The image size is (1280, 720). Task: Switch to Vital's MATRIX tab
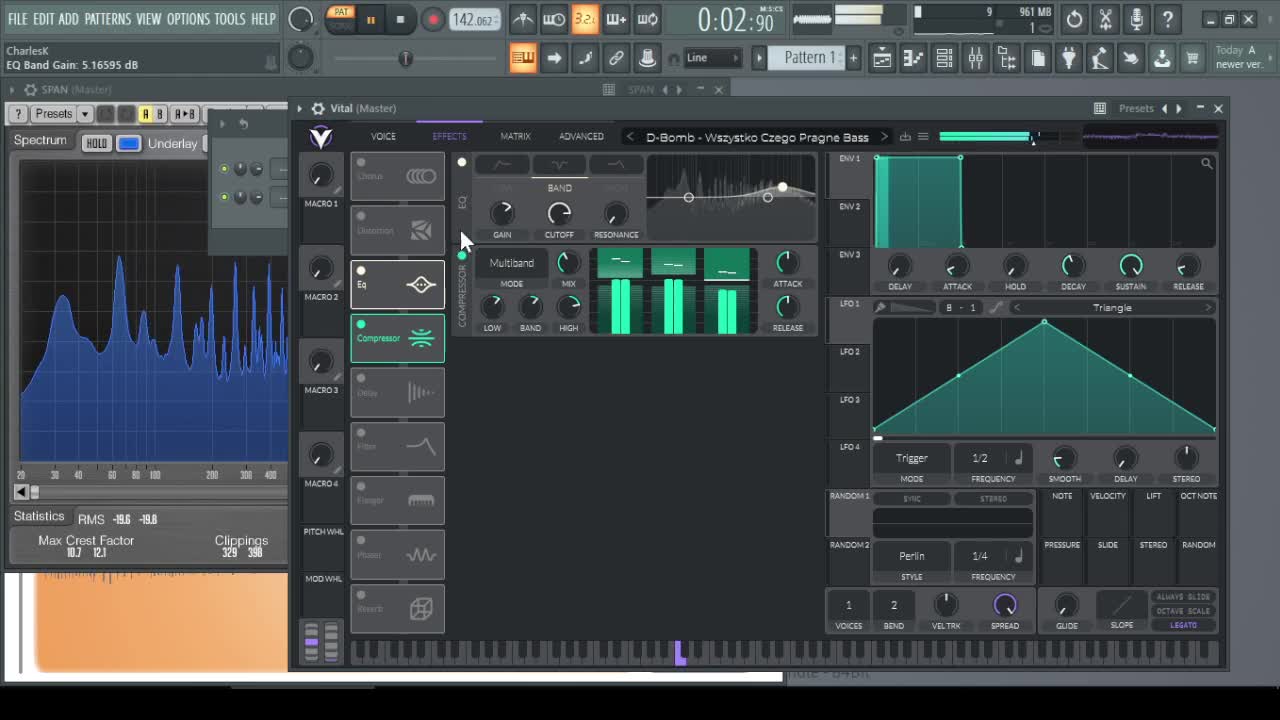pyautogui.click(x=515, y=136)
